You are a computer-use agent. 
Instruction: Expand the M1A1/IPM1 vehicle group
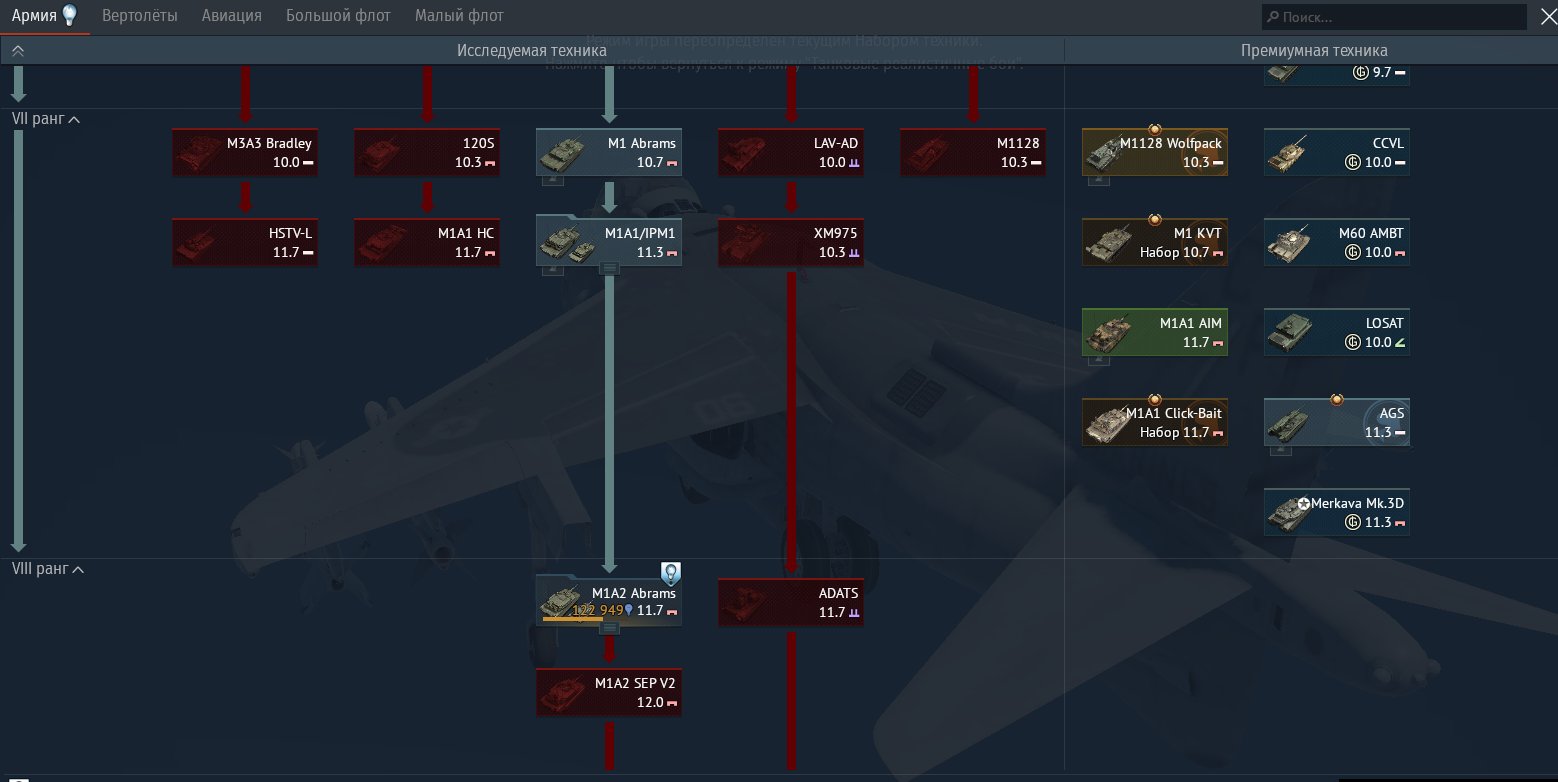(x=609, y=268)
